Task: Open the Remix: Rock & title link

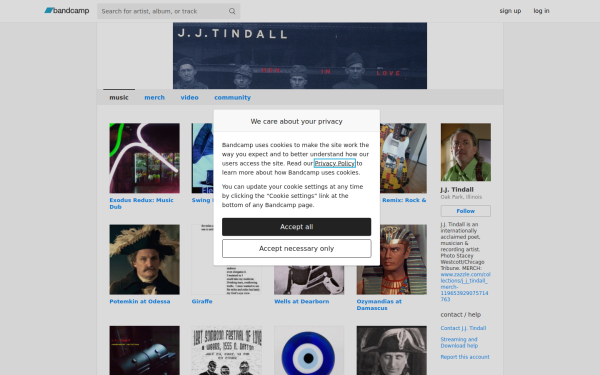Action: click(x=404, y=200)
